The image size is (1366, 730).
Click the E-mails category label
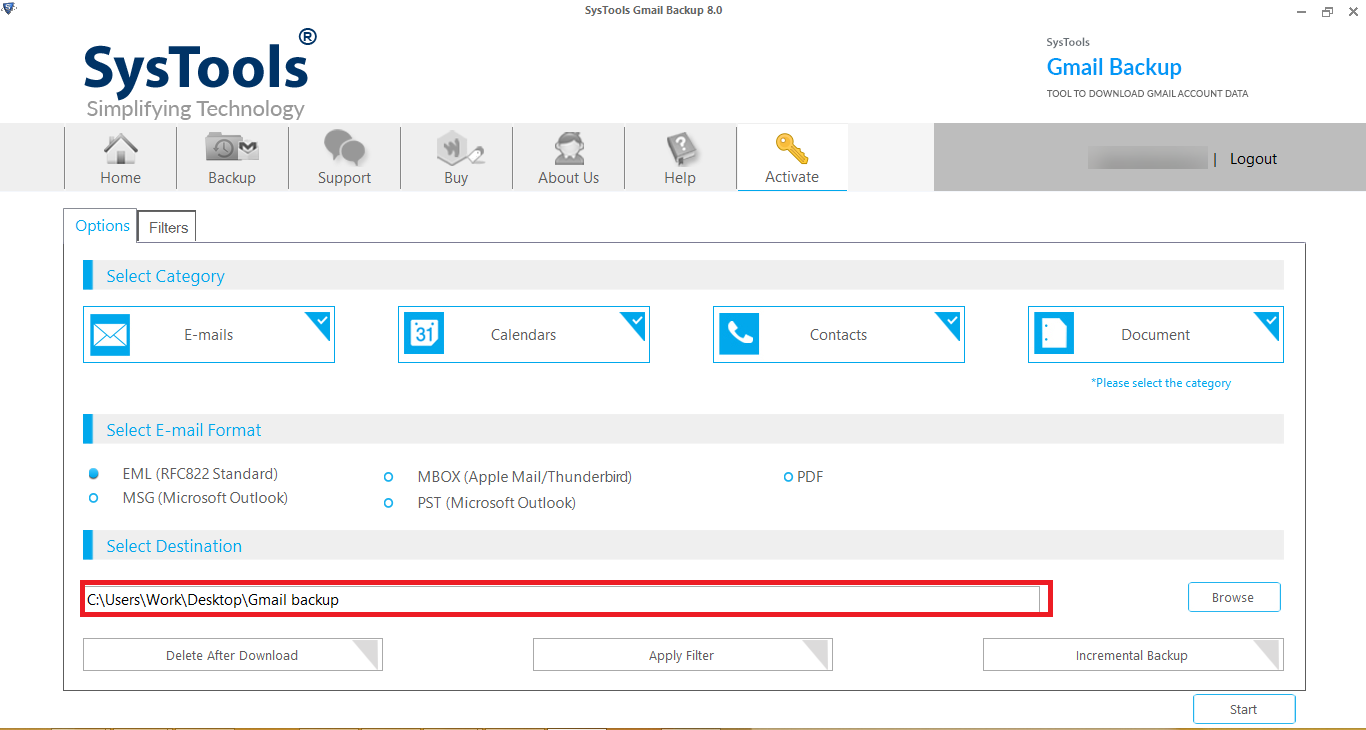point(209,335)
